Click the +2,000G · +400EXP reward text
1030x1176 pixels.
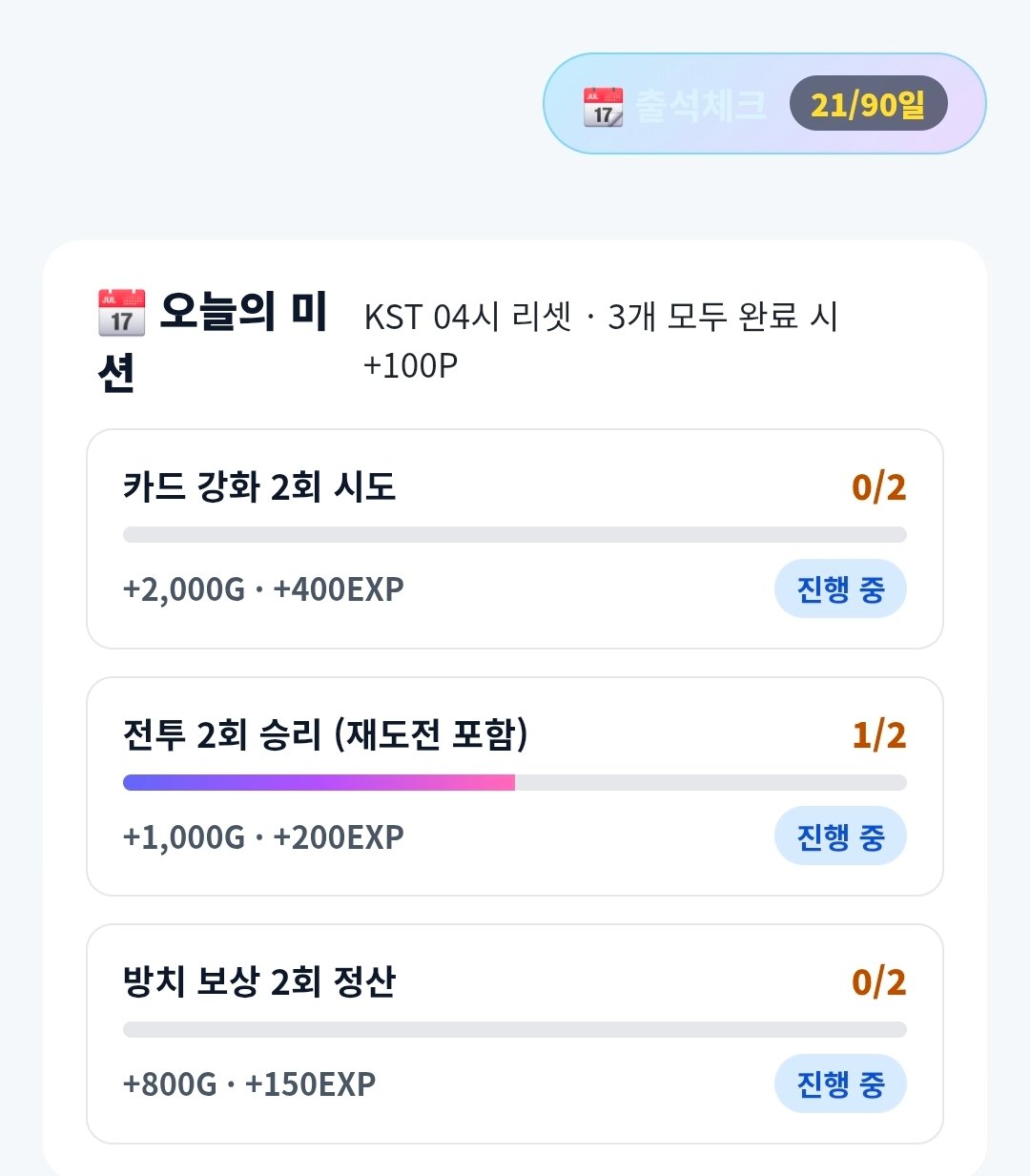pyautogui.click(x=263, y=589)
